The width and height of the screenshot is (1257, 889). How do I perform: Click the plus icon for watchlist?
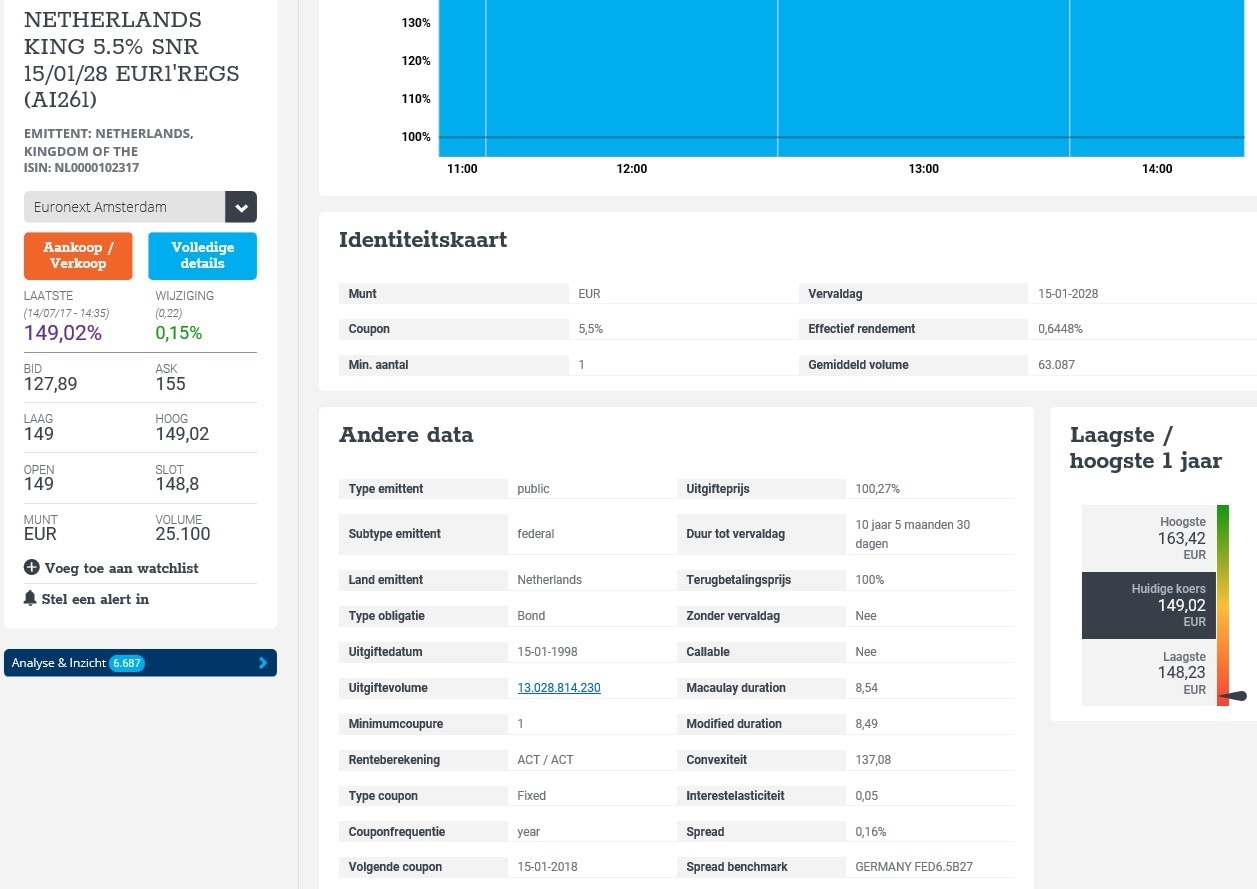(x=32, y=568)
